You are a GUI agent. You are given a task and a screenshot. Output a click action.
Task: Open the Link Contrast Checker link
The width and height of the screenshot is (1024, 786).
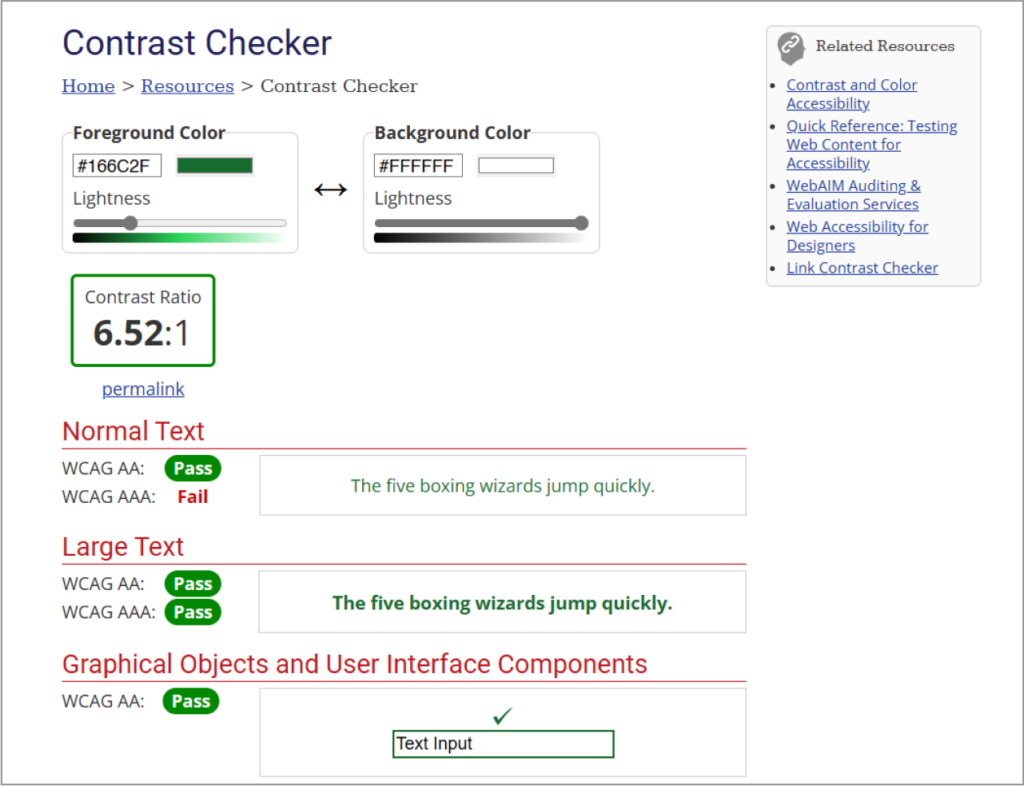pos(862,268)
